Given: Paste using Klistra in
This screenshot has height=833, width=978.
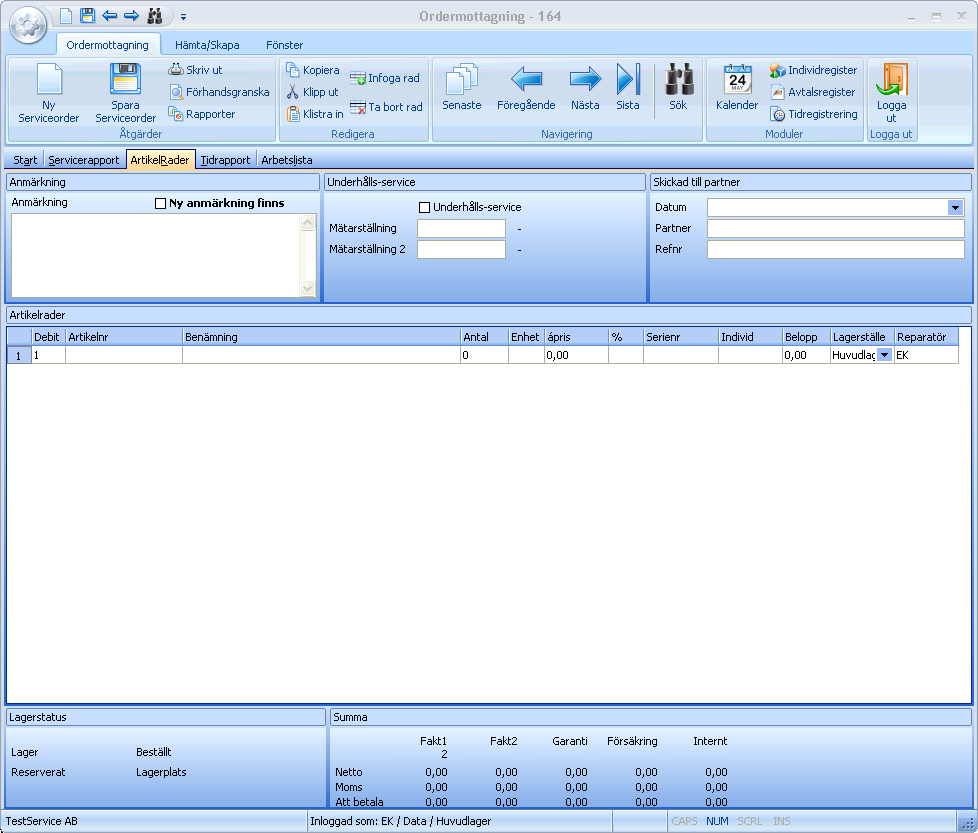Looking at the screenshot, I should pyautogui.click(x=315, y=114).
